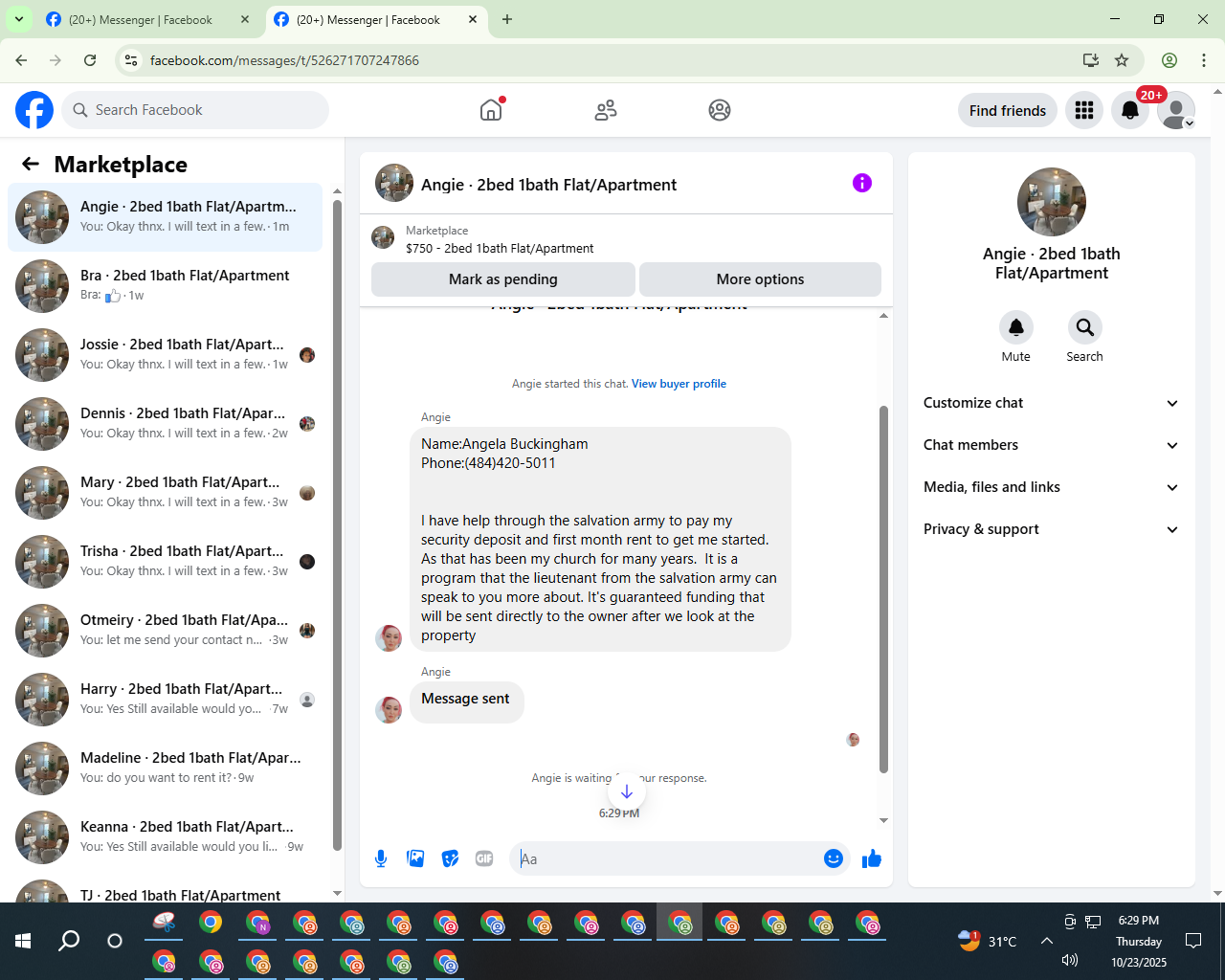
Task: Open Otmeiry 2bed 1bath conversation
Action: pyautogui.click(x=165, y=630)
